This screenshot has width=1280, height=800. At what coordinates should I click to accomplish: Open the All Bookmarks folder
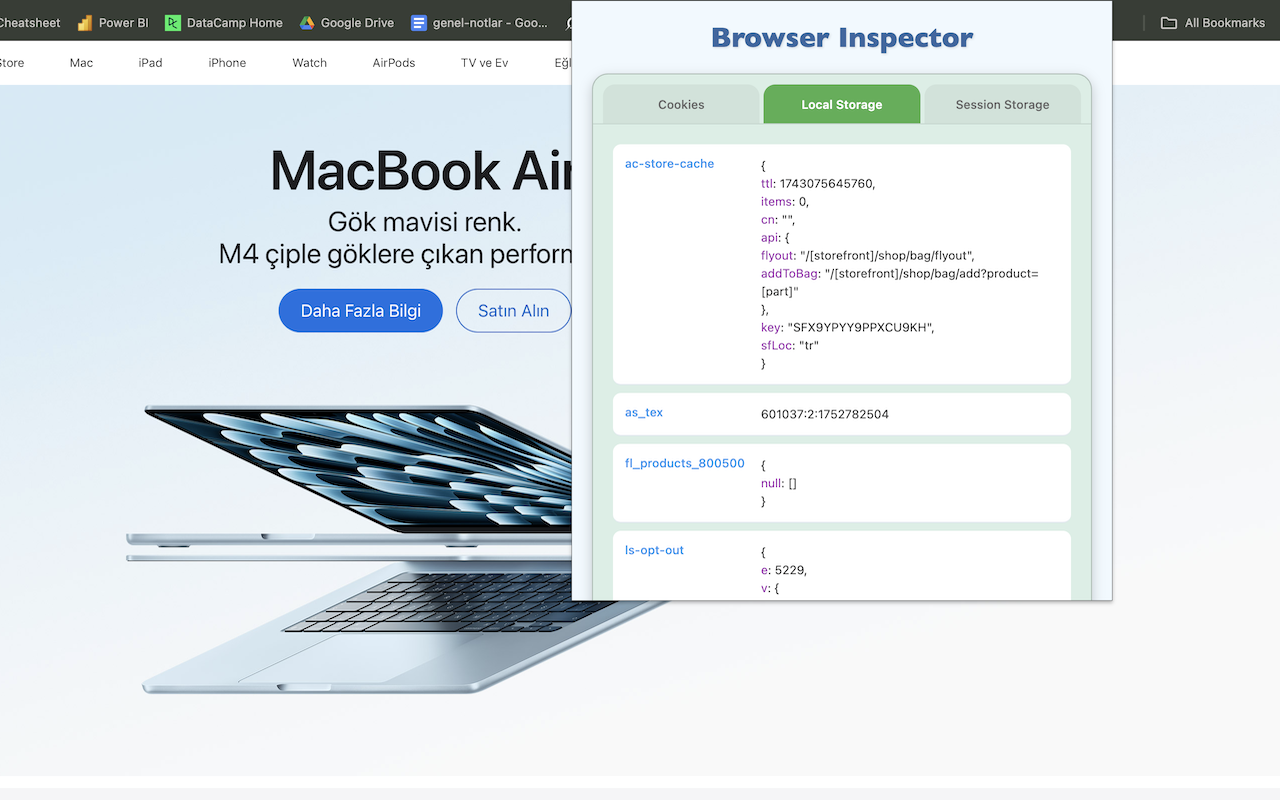[x=1213, y=22]
